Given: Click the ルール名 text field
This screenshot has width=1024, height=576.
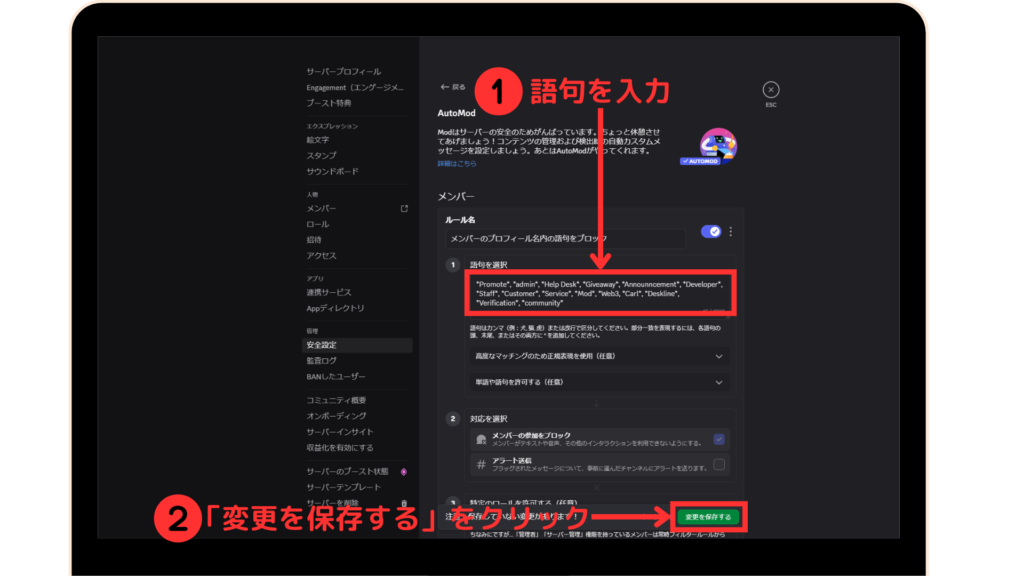Looking at the screenshot, I should pyautogui.click(x=566, y=238).
